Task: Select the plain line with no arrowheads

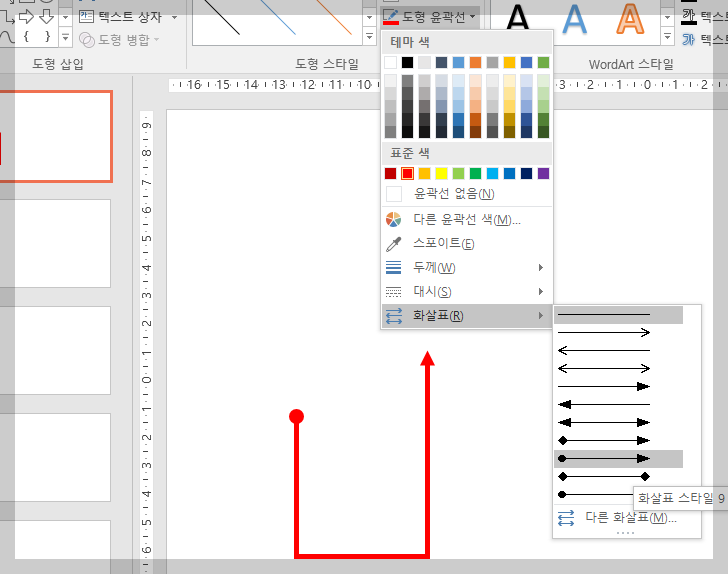Action: [618, 315]
